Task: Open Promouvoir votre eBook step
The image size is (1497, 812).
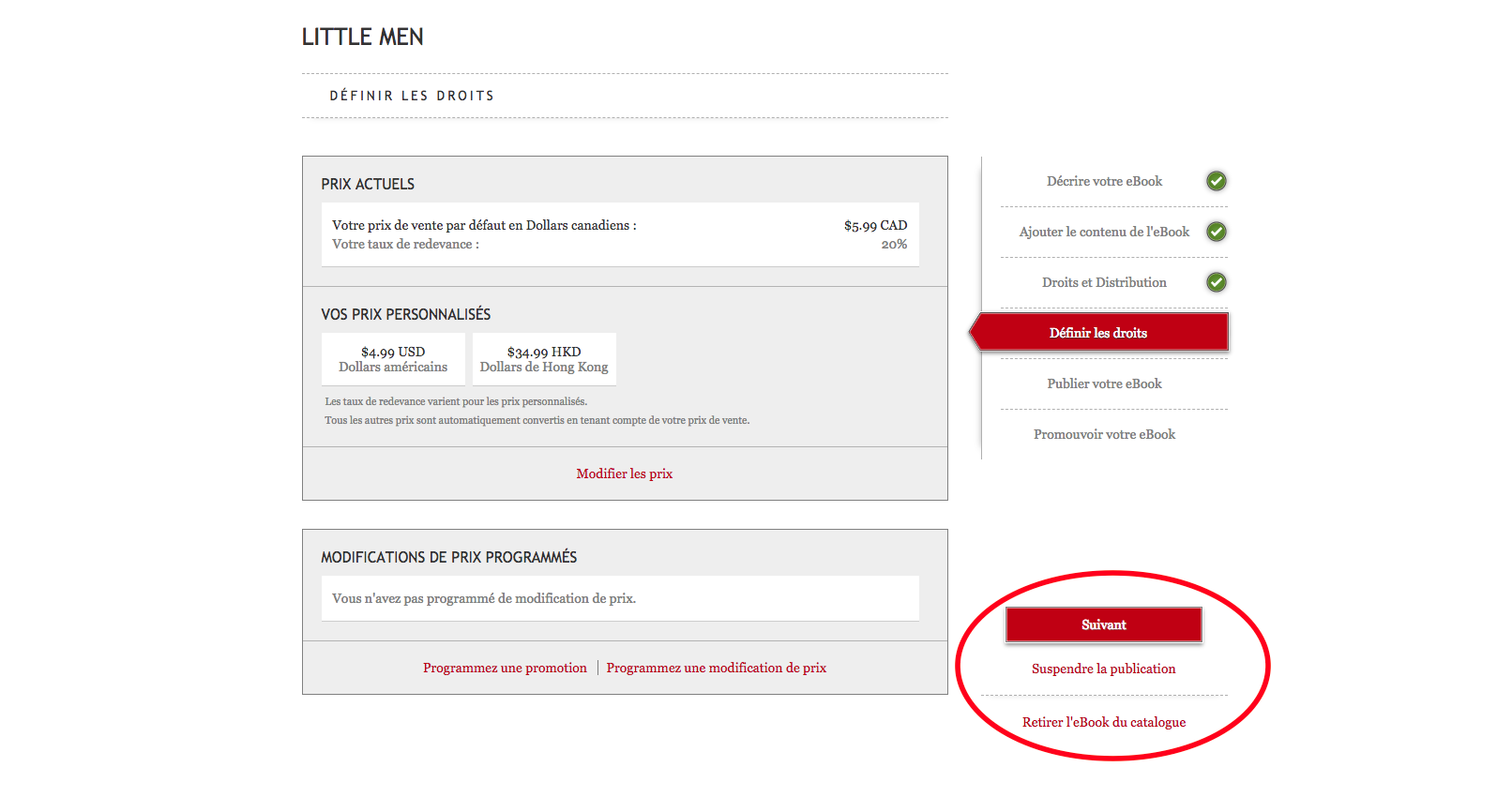Action: 1104,434
